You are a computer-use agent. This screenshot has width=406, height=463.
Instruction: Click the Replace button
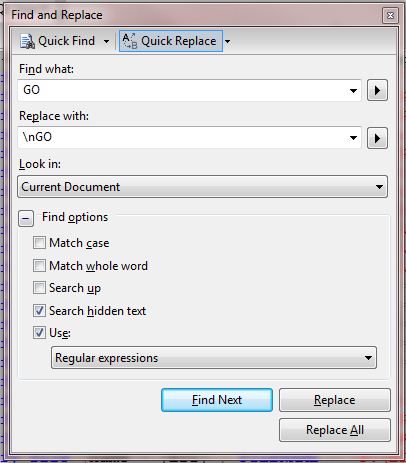pyautogui.click(x=335, y=400)
